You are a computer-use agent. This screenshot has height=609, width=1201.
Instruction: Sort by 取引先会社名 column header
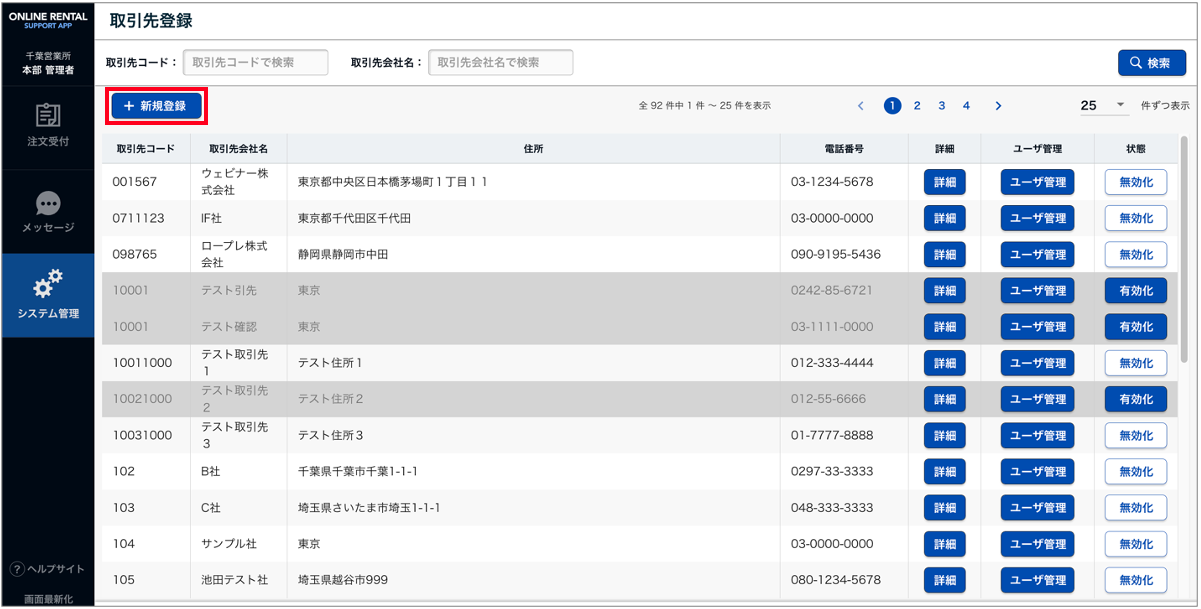coord(238,149)
